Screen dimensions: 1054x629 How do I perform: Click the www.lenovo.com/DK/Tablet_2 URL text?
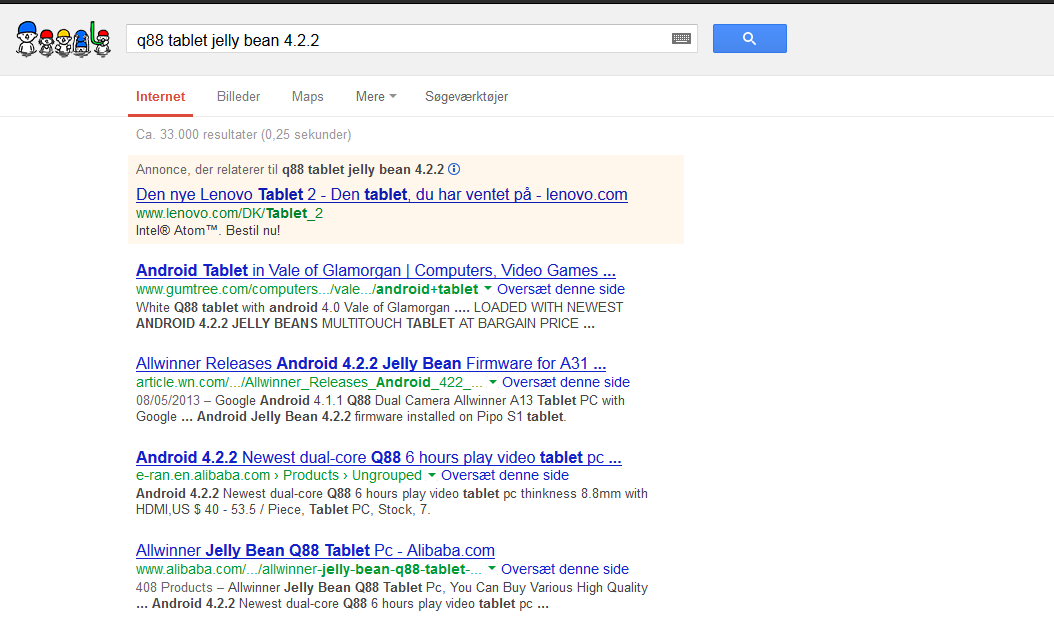tap(229, 214)
